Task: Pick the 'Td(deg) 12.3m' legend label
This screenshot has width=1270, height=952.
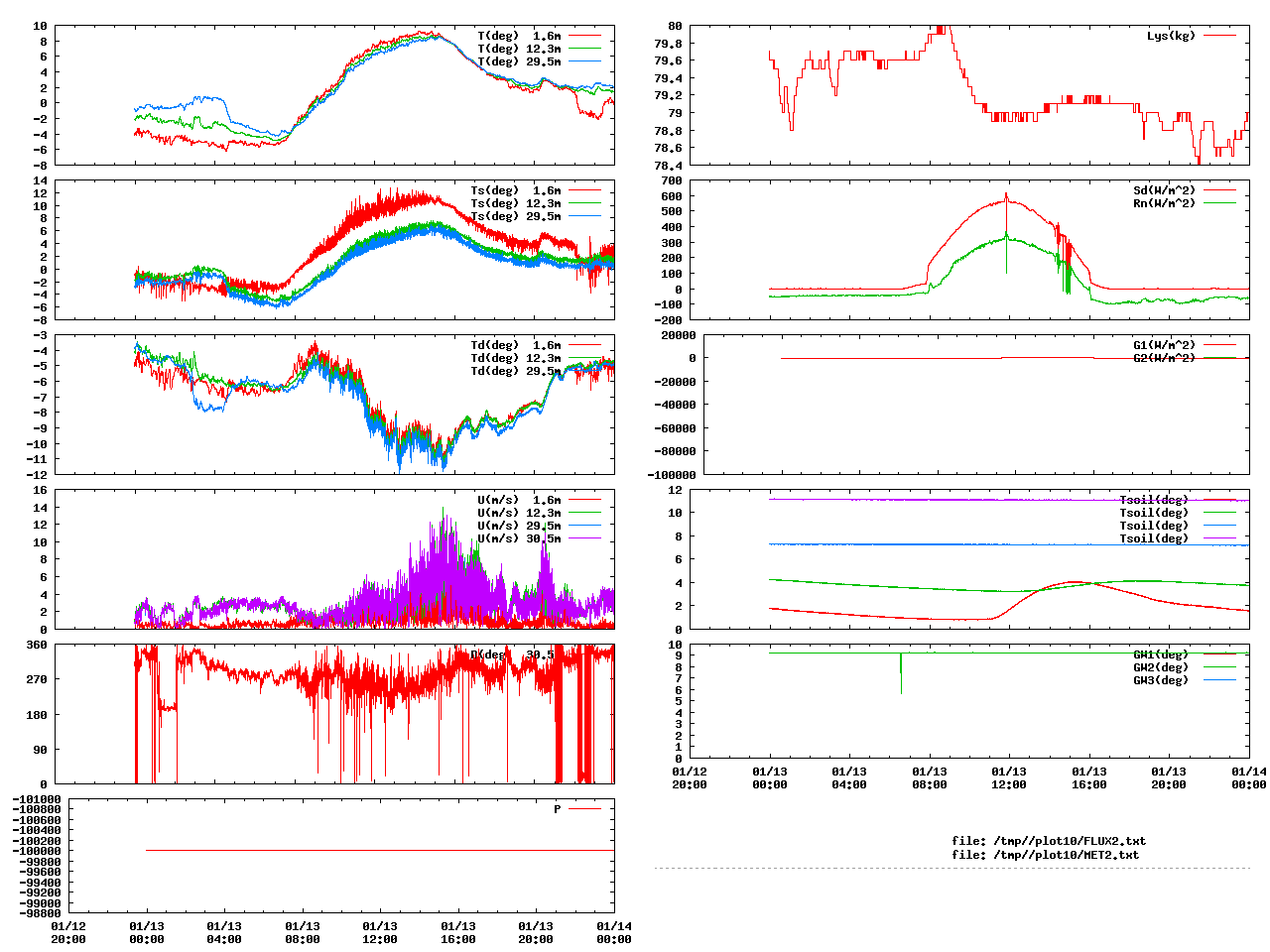Action: pos(515,358)
